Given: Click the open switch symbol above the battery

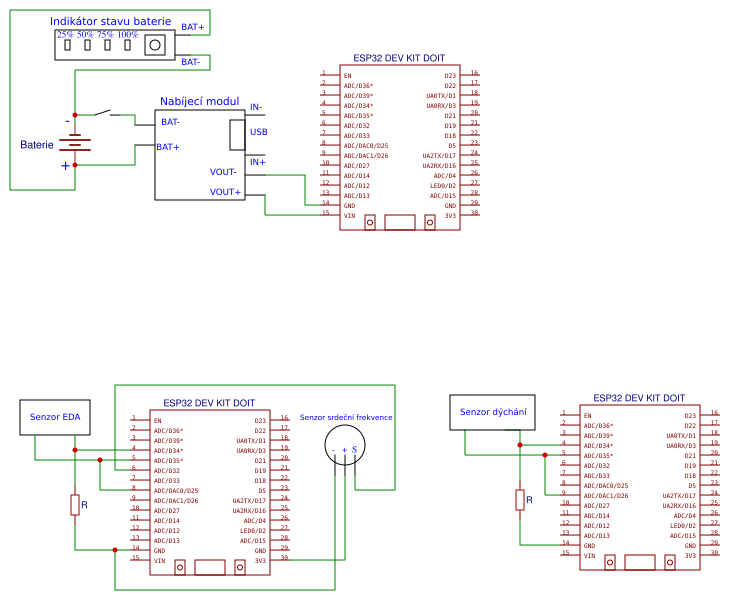Looking at the screenshot, I should pos(107,113).
